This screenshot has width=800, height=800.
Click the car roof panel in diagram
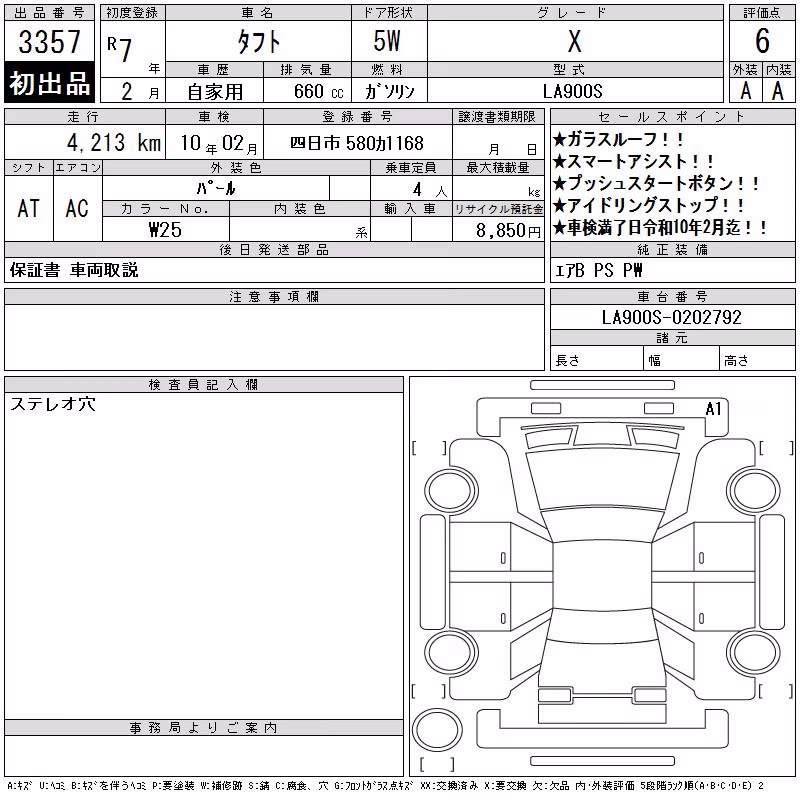[602, 575]
